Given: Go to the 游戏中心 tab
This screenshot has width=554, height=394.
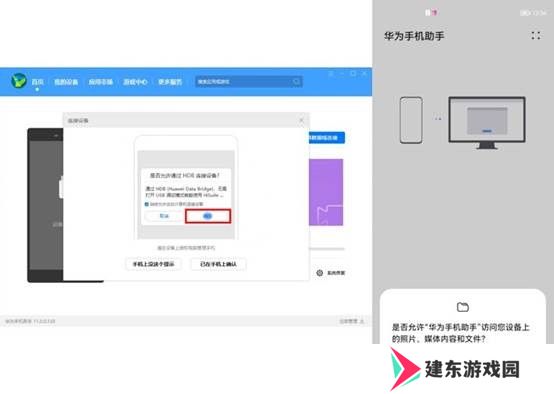Looking at the screenshot, I should click(x=135, y=82).
